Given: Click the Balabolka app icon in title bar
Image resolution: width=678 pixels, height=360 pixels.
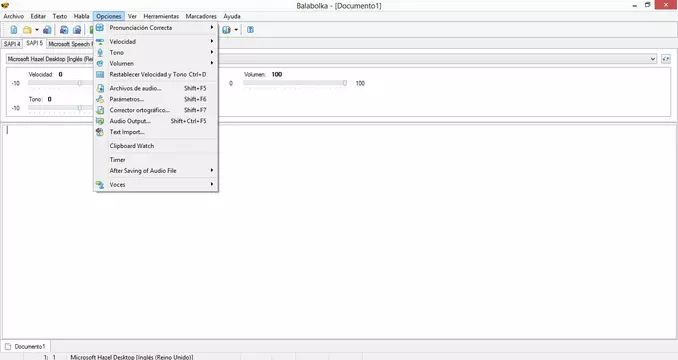Looking at the screenshot, I should pos(5,5).
